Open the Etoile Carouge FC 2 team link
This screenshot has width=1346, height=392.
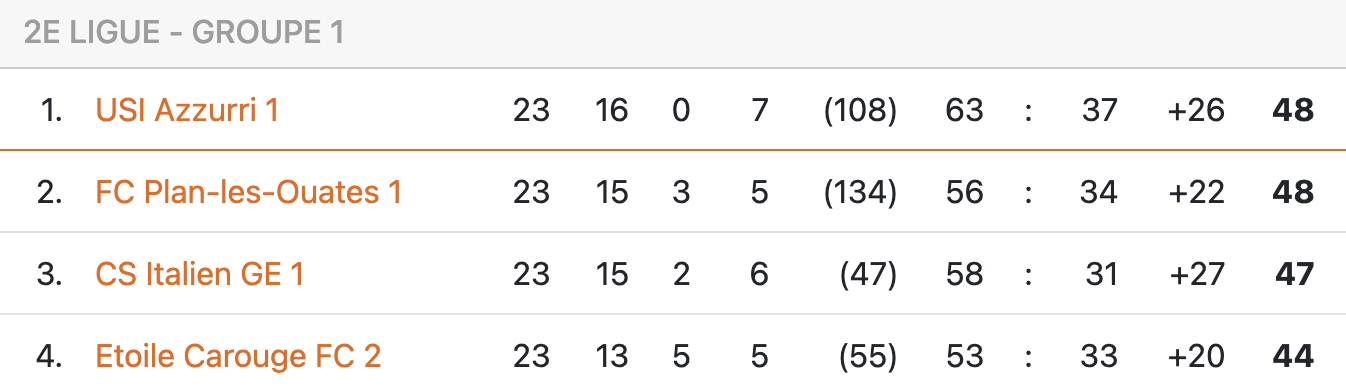[x=238, y=356]
